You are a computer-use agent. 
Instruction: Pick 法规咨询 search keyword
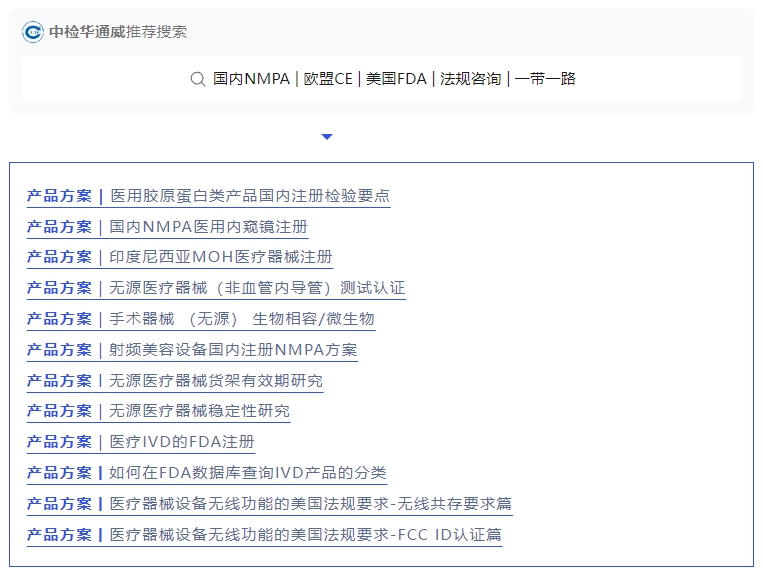pyautogui.click(x=470, y=79)
